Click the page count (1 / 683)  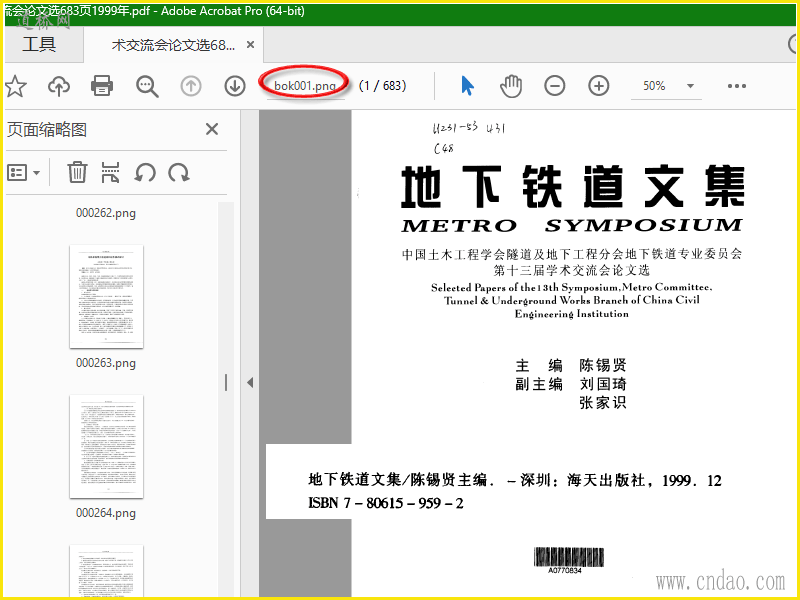click(x=383, y=86)
